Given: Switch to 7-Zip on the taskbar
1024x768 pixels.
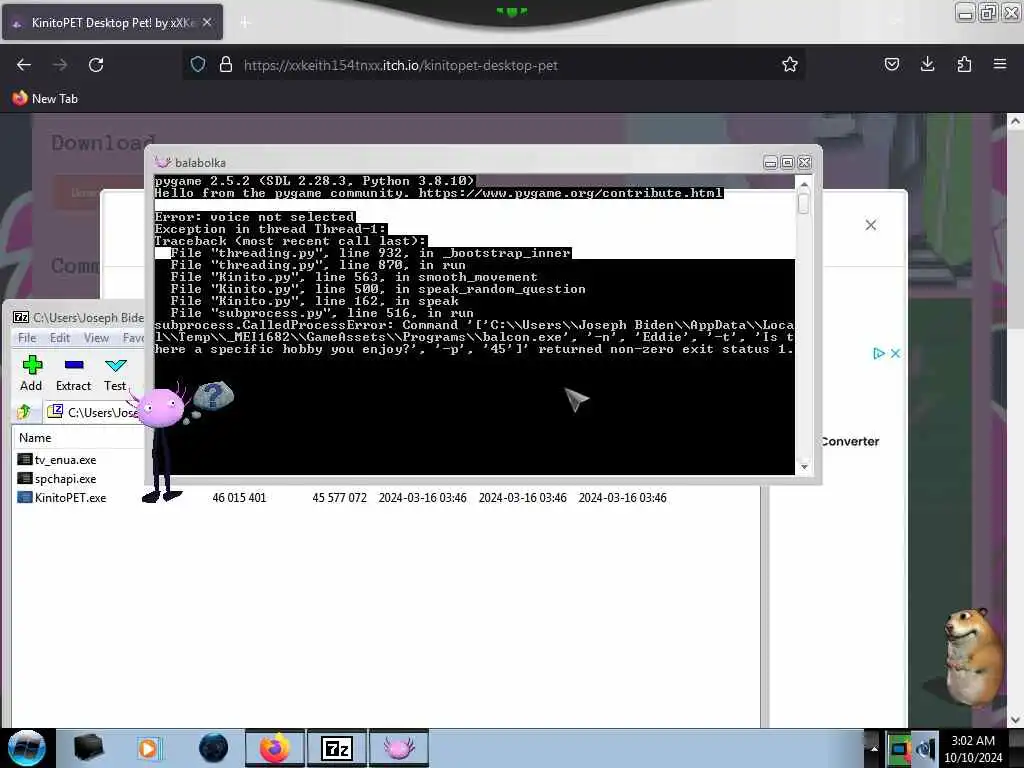Looking at the screenshot, I should tap(337, 748).
